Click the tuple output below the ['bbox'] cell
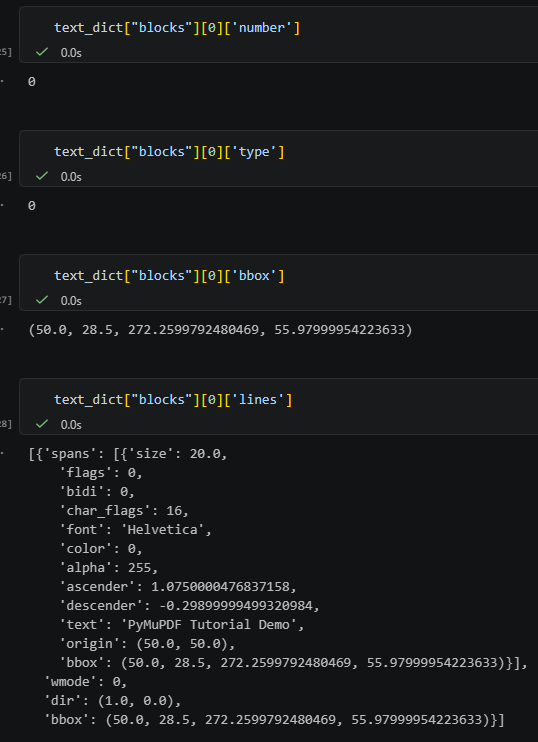The height and width of the screenshot is (742, 538). (x=220, y=330)
